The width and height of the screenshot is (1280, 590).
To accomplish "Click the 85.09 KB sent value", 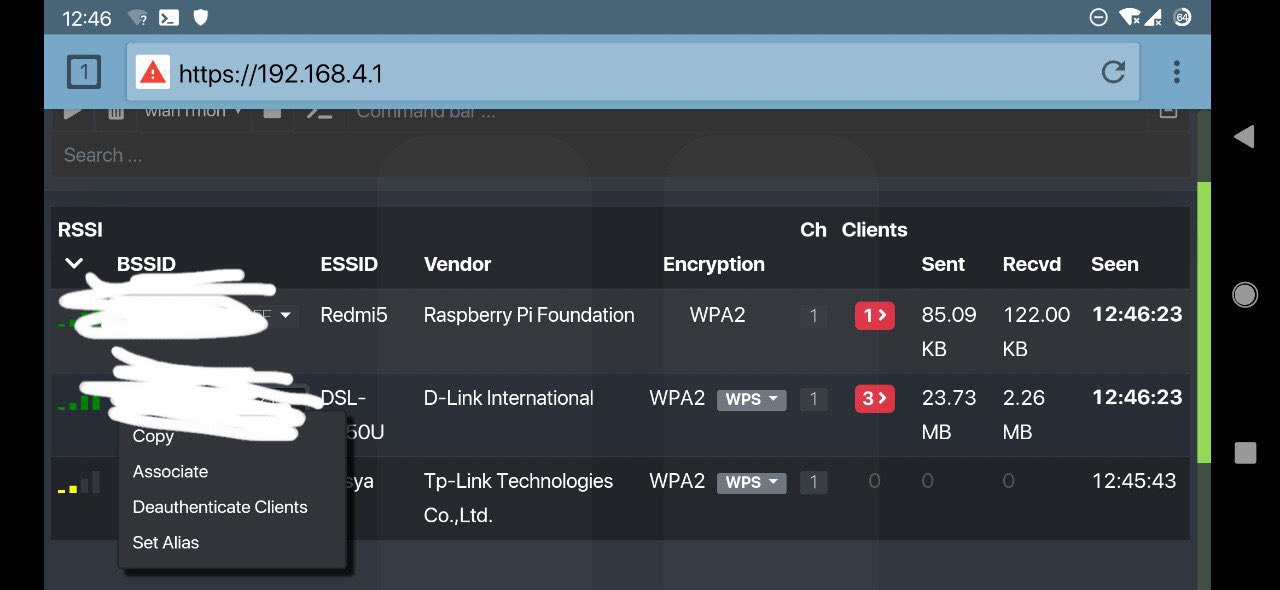I will click(949, 331).
